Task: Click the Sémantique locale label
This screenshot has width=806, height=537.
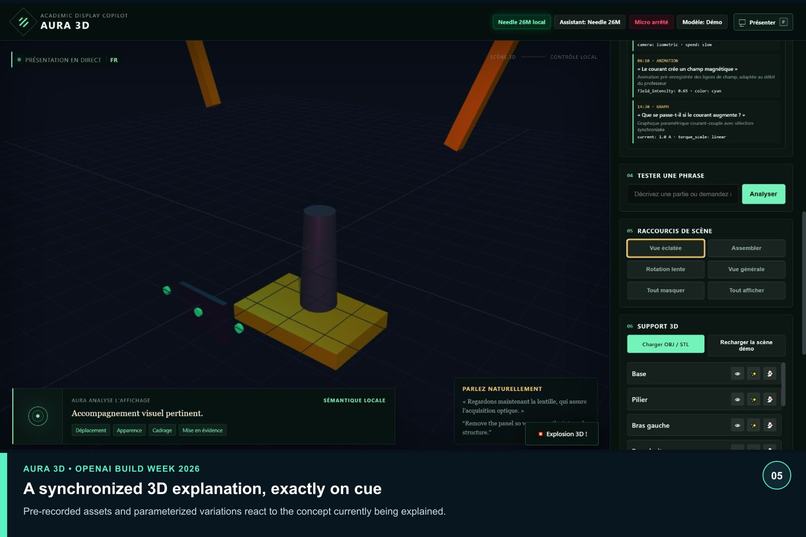Action: tap(354, 400)
